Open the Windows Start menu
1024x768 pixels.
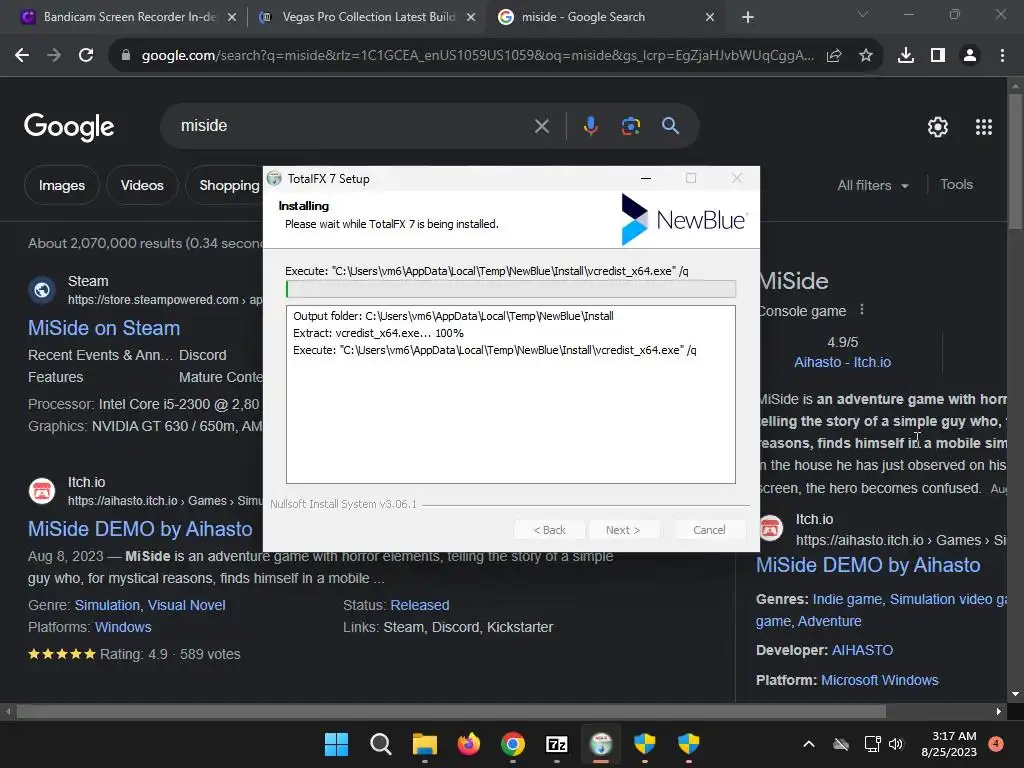[336, 744]
